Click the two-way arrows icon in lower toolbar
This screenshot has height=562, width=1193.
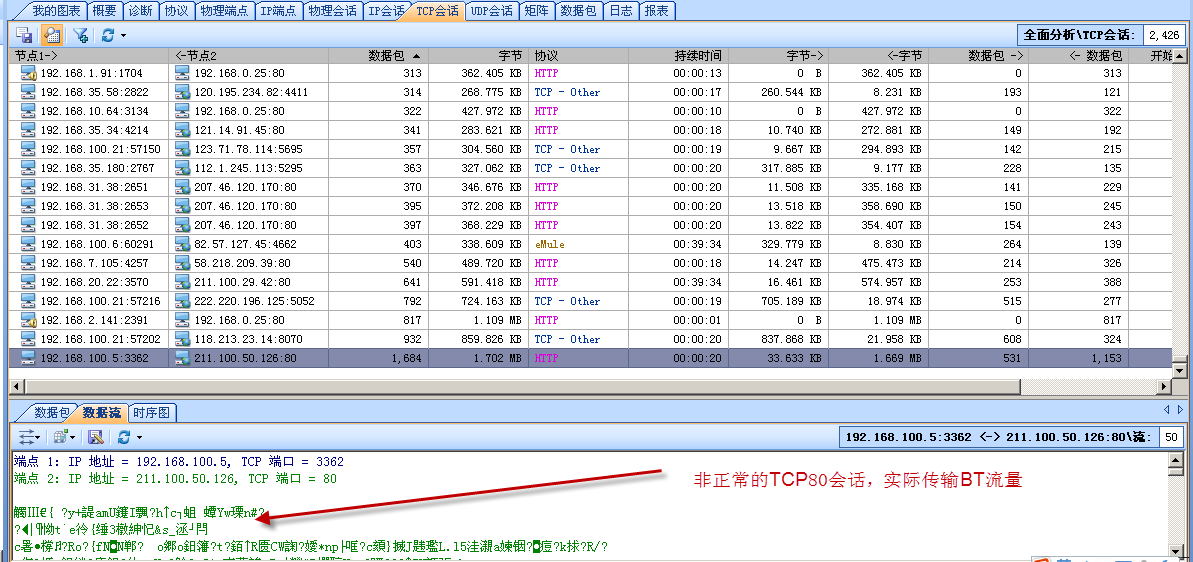pyautogui.click(x=27, y=437)
